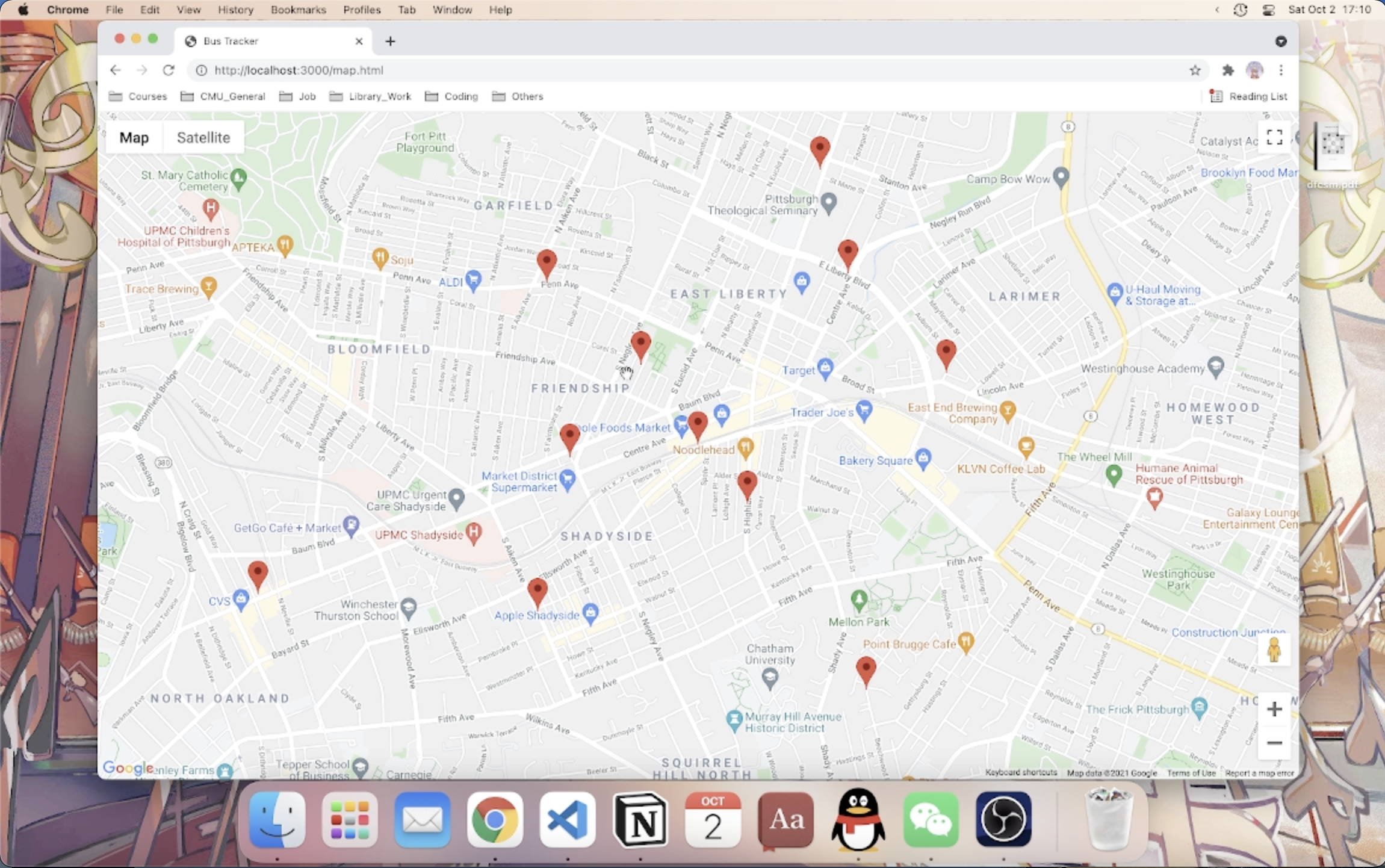Click red bus marker near Stanton Ave
Screen dimensions: 1385x868
(x=819, y=149)
